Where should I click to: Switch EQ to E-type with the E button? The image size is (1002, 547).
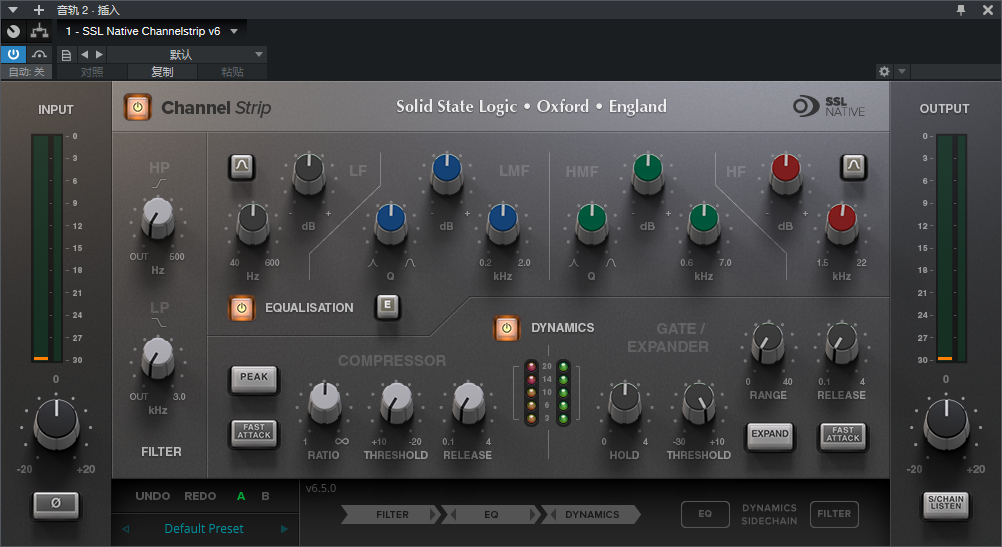pos(387,306)
